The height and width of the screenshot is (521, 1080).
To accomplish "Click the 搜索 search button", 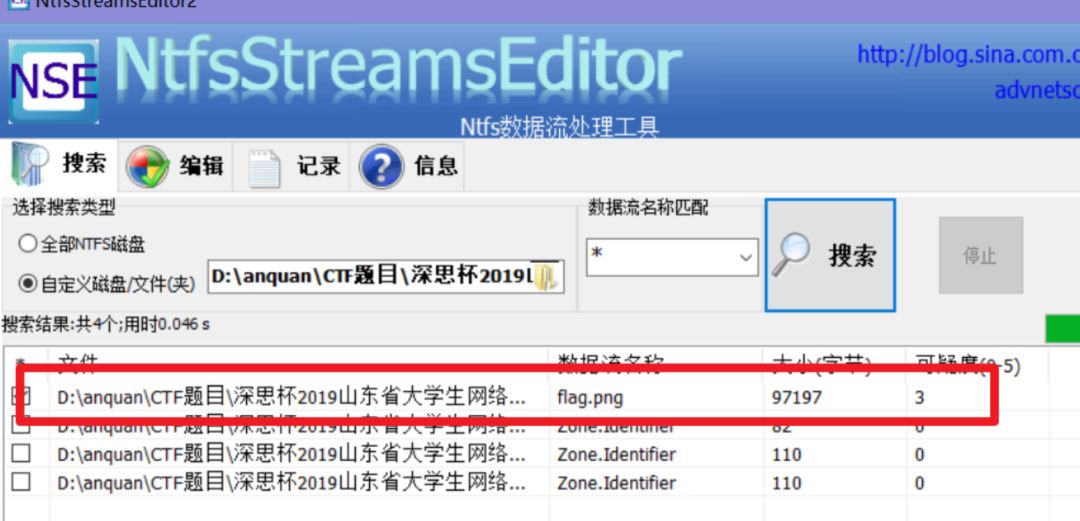I will pos(830,256).
